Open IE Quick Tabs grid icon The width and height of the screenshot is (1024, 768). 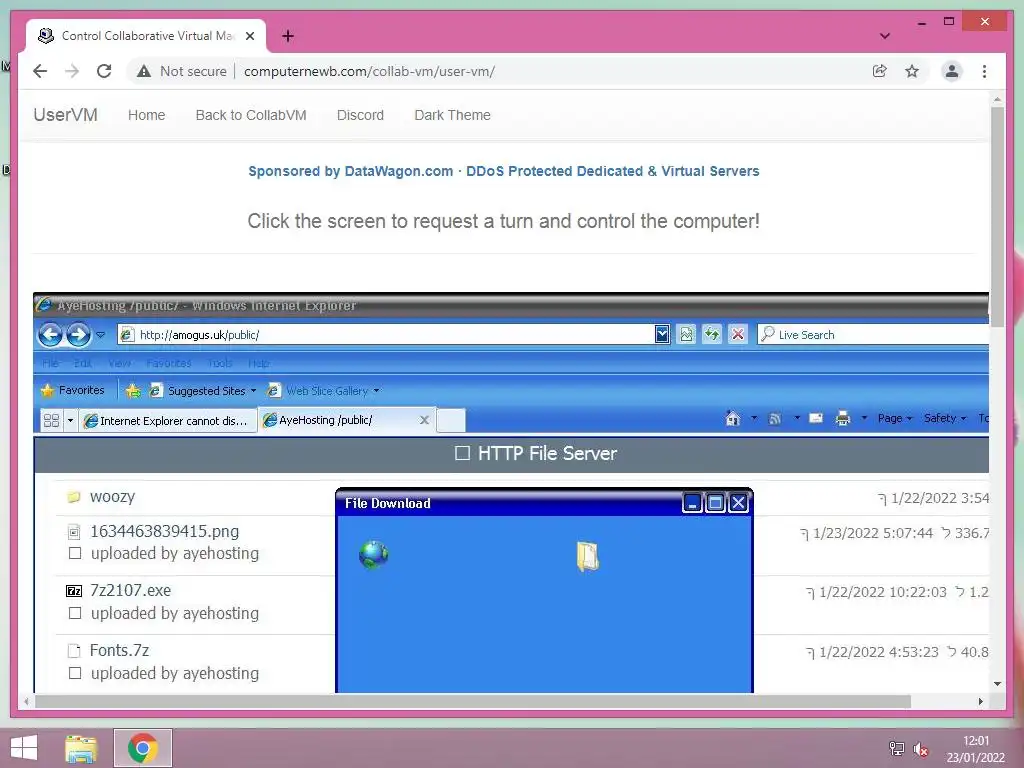(x=51, y=421)
